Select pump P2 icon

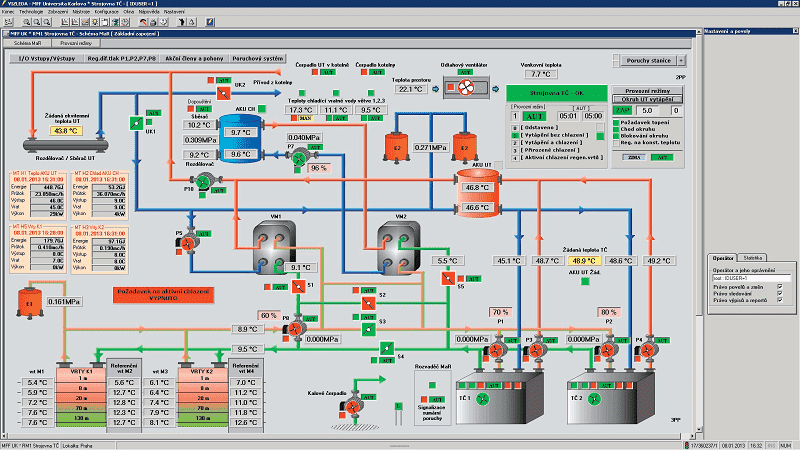(x=607, y=351)
